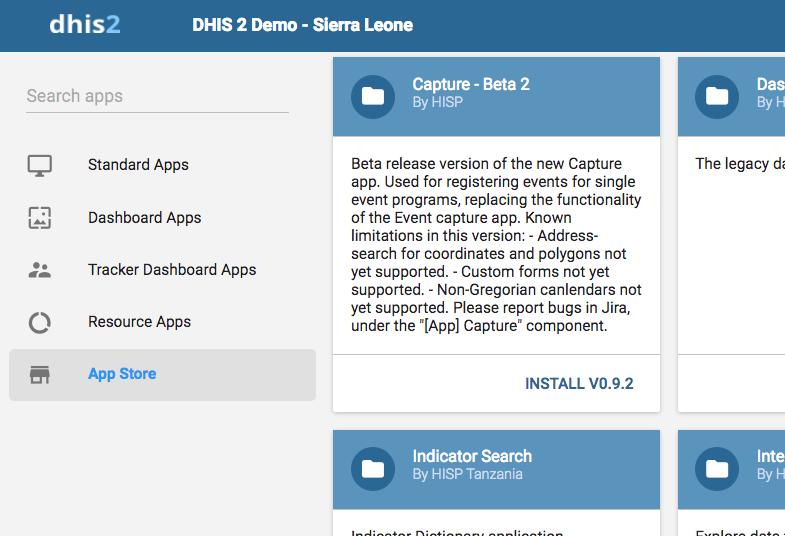Screen dimensions: 785x536
Task: Click the App Store storefront icon
Action: tap(40, 374)
